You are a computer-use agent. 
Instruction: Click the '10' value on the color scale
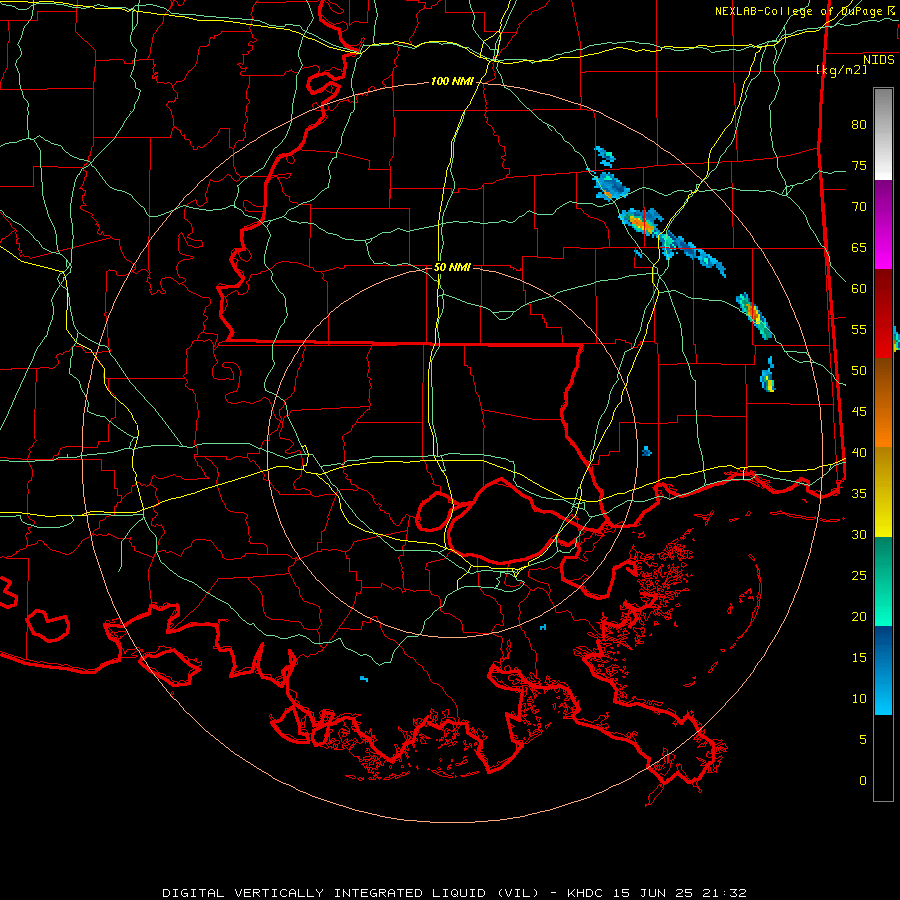[859, 699]
